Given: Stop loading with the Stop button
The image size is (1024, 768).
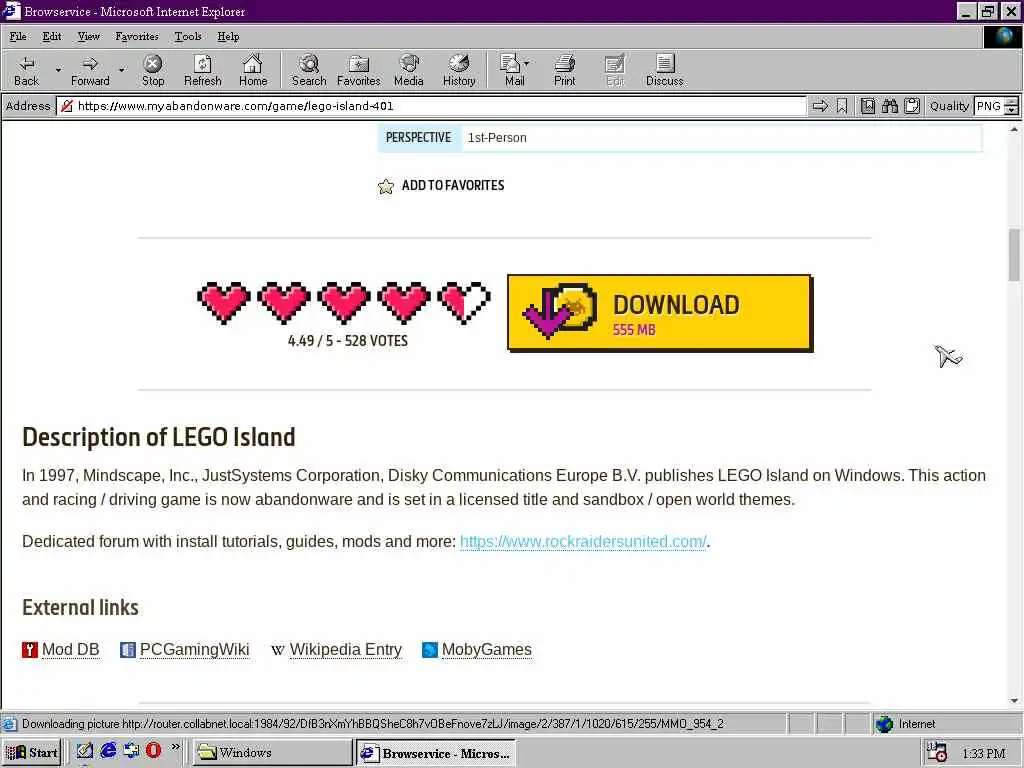Looking at the screenshot, I should tap(153, 71).
